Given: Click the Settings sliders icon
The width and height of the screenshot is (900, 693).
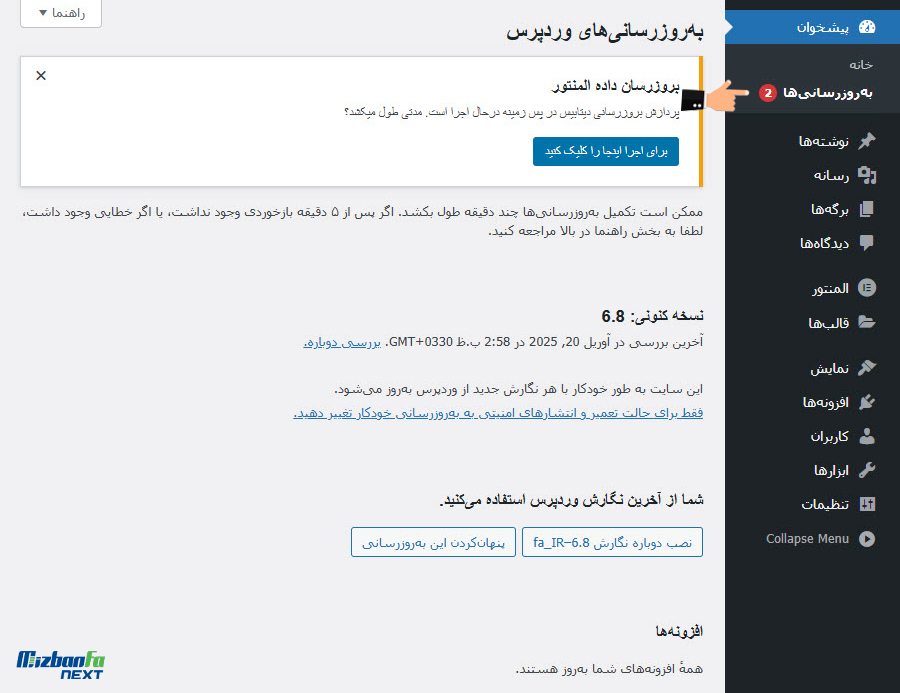Looking at the screenshot, I should 867,504.
